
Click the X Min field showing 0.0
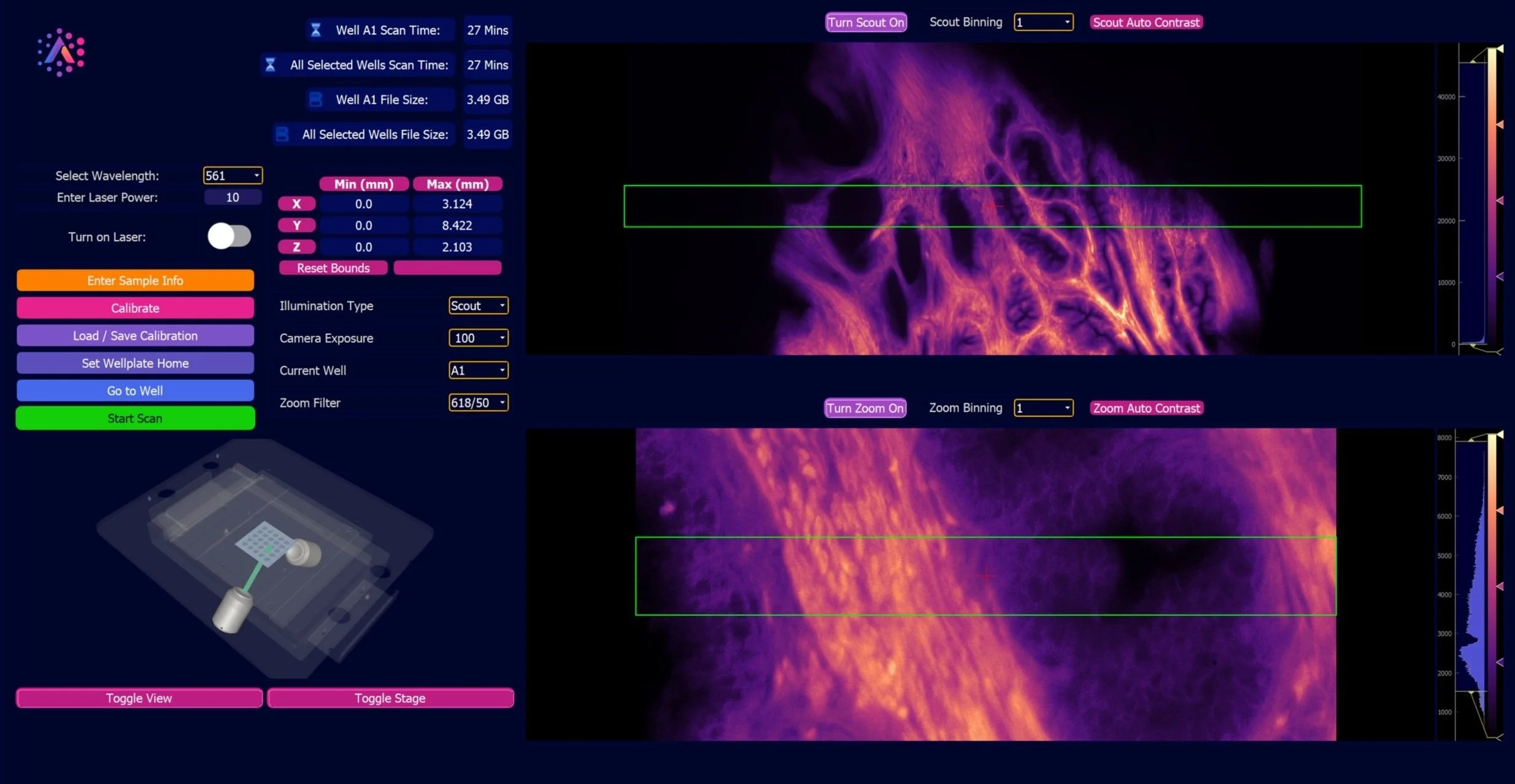click(x=364, y=204)
